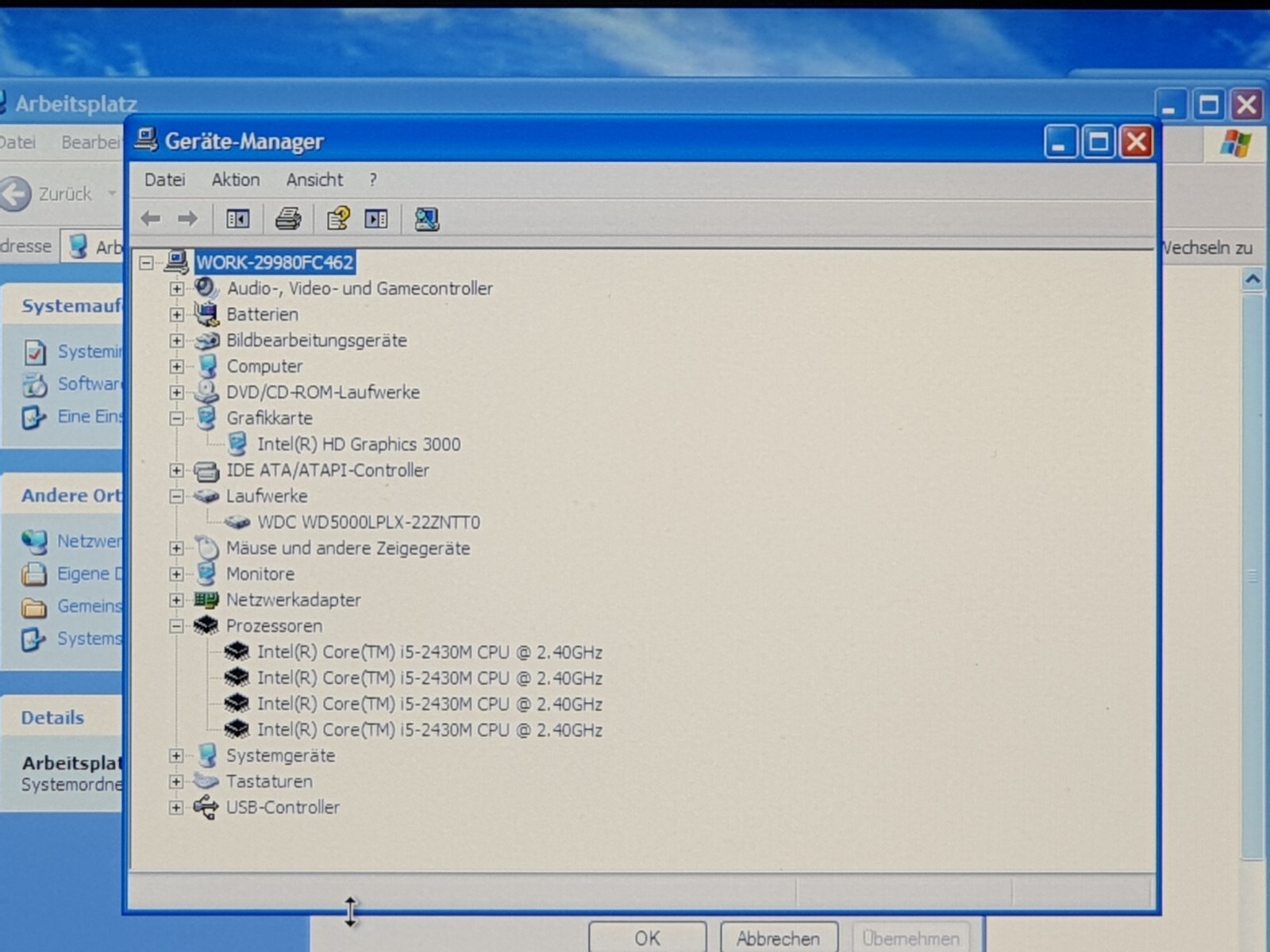Expand Audio-, Video- und Gamecontroller node
The image size is (1270, 952).
pyautogui.click(x=176, y=289)
